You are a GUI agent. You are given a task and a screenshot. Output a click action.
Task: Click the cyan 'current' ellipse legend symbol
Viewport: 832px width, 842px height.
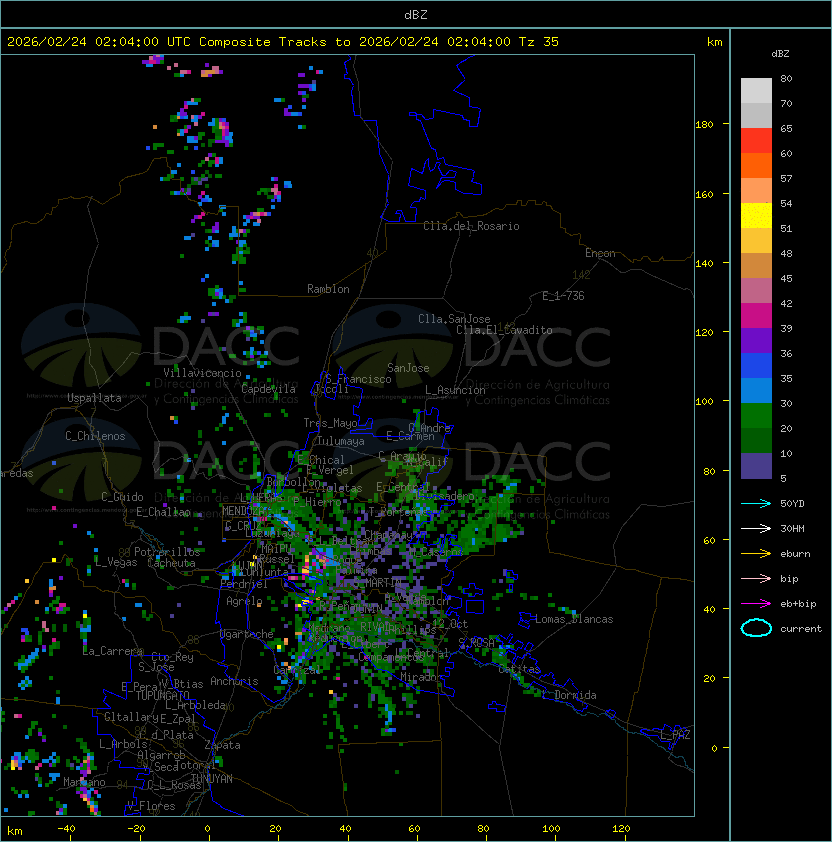click(756, 628)
